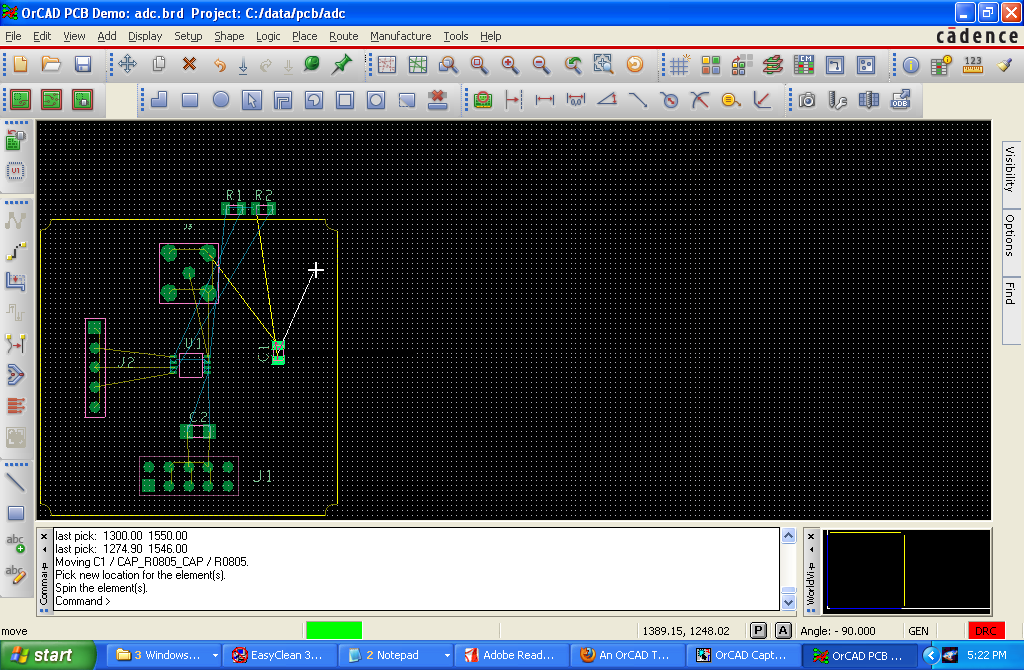The image size is (1024, 670).
Task: Toggle the A button in status bar
Action: [783, 631]
